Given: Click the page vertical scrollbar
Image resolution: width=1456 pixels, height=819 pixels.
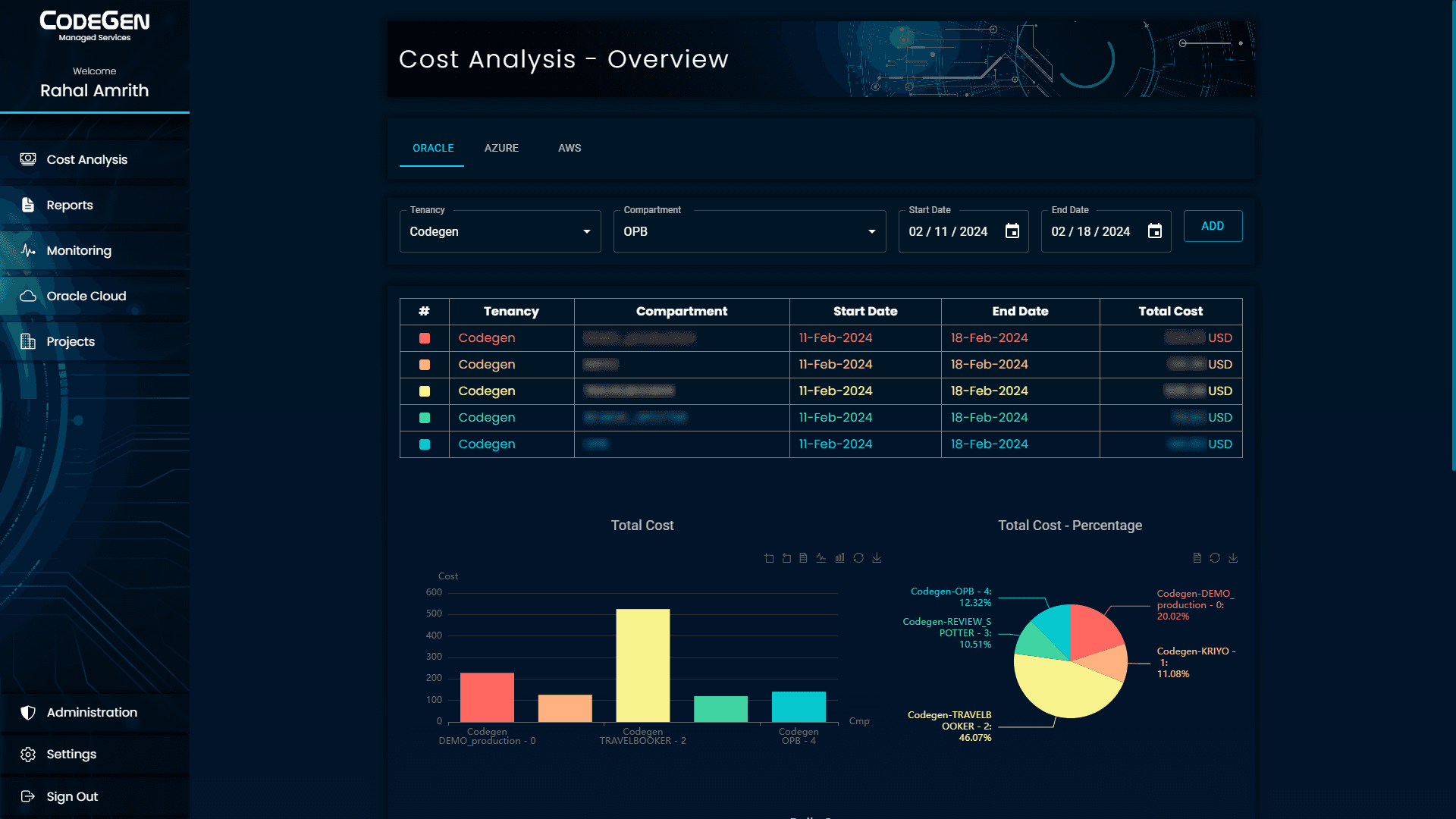Looking at the screenshot, I should tap(1453, 235).
